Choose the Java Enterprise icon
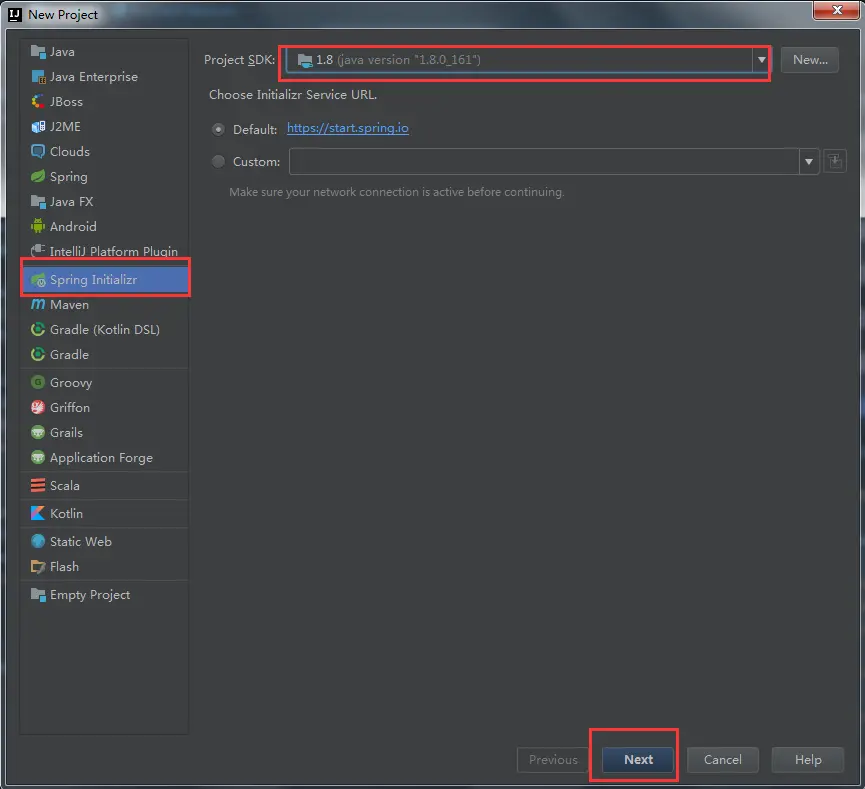 pyautogui.click(x=38, y=77)
